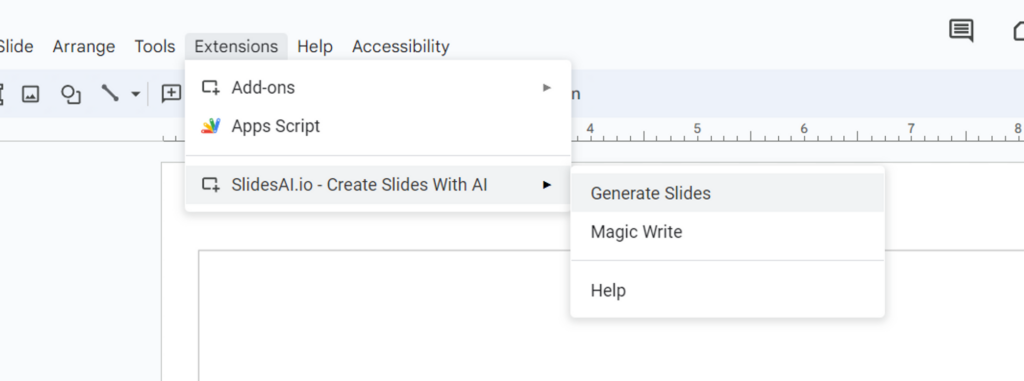Expand the Line tool dropdown arrow
The height and width of the screenshot is (381, 1024).
click(x=135, y=94)
